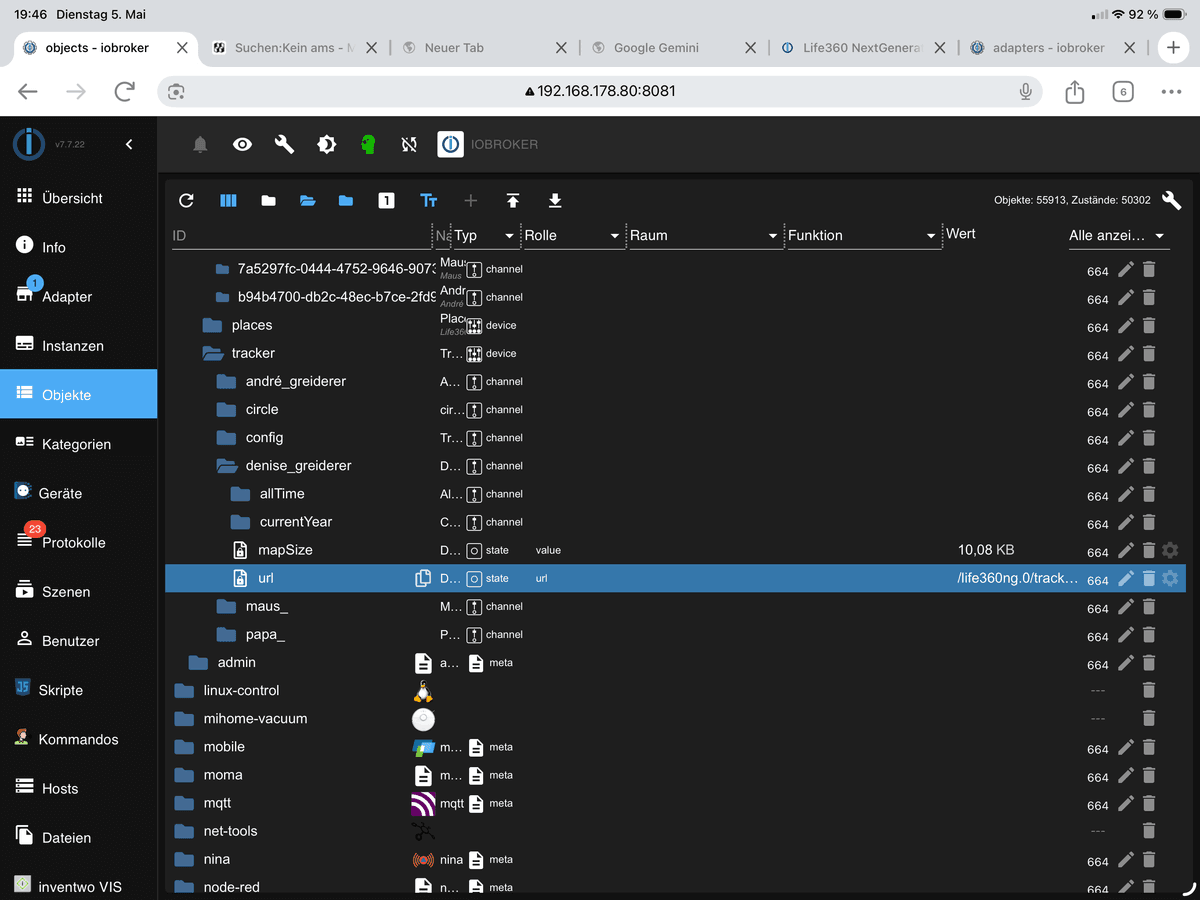Open Übersicht in the sidebar
This screenshot has width=1200, height=900.
(78, 198)
